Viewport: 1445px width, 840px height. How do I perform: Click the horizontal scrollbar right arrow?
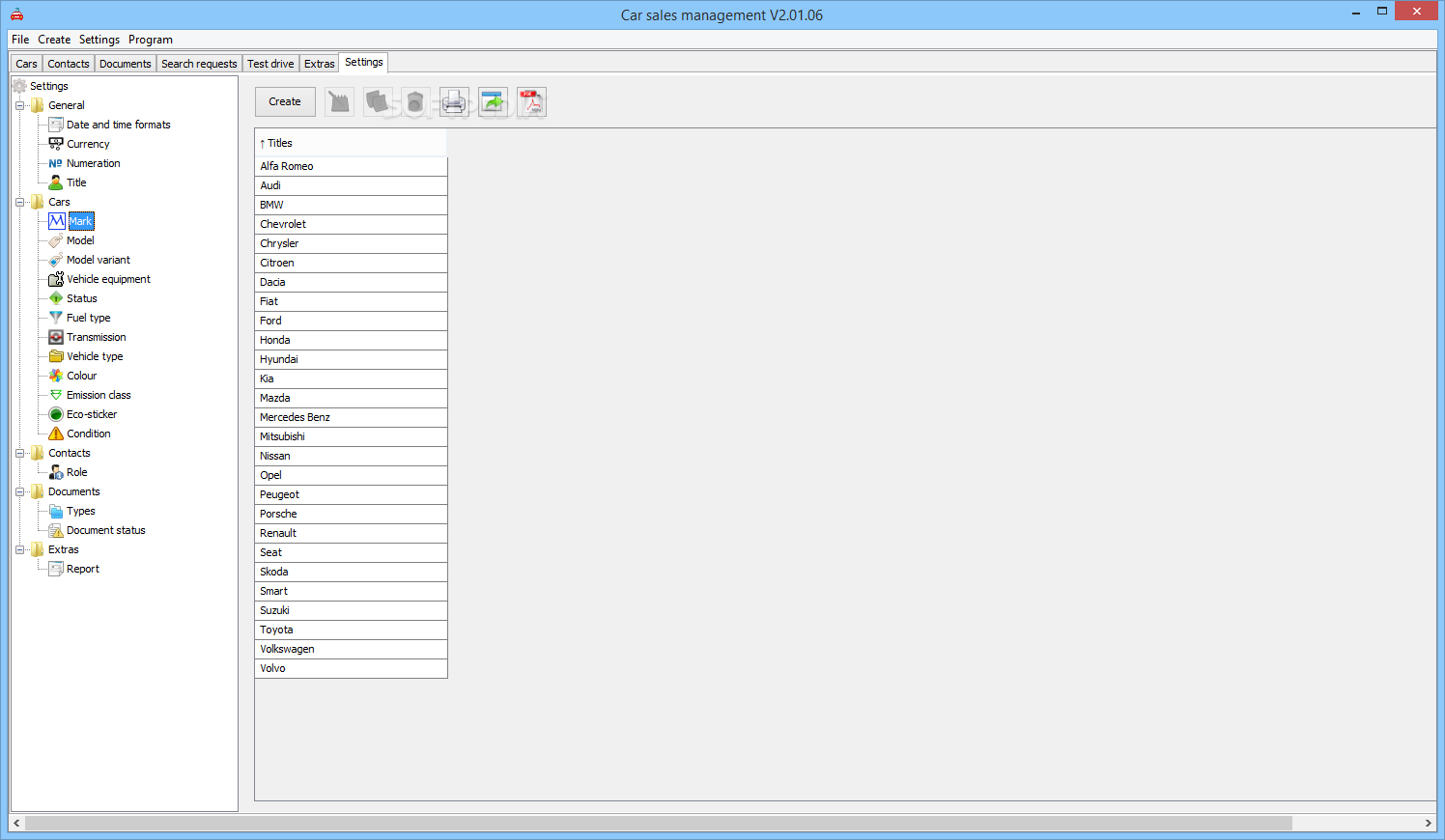tap(1428, 823)
